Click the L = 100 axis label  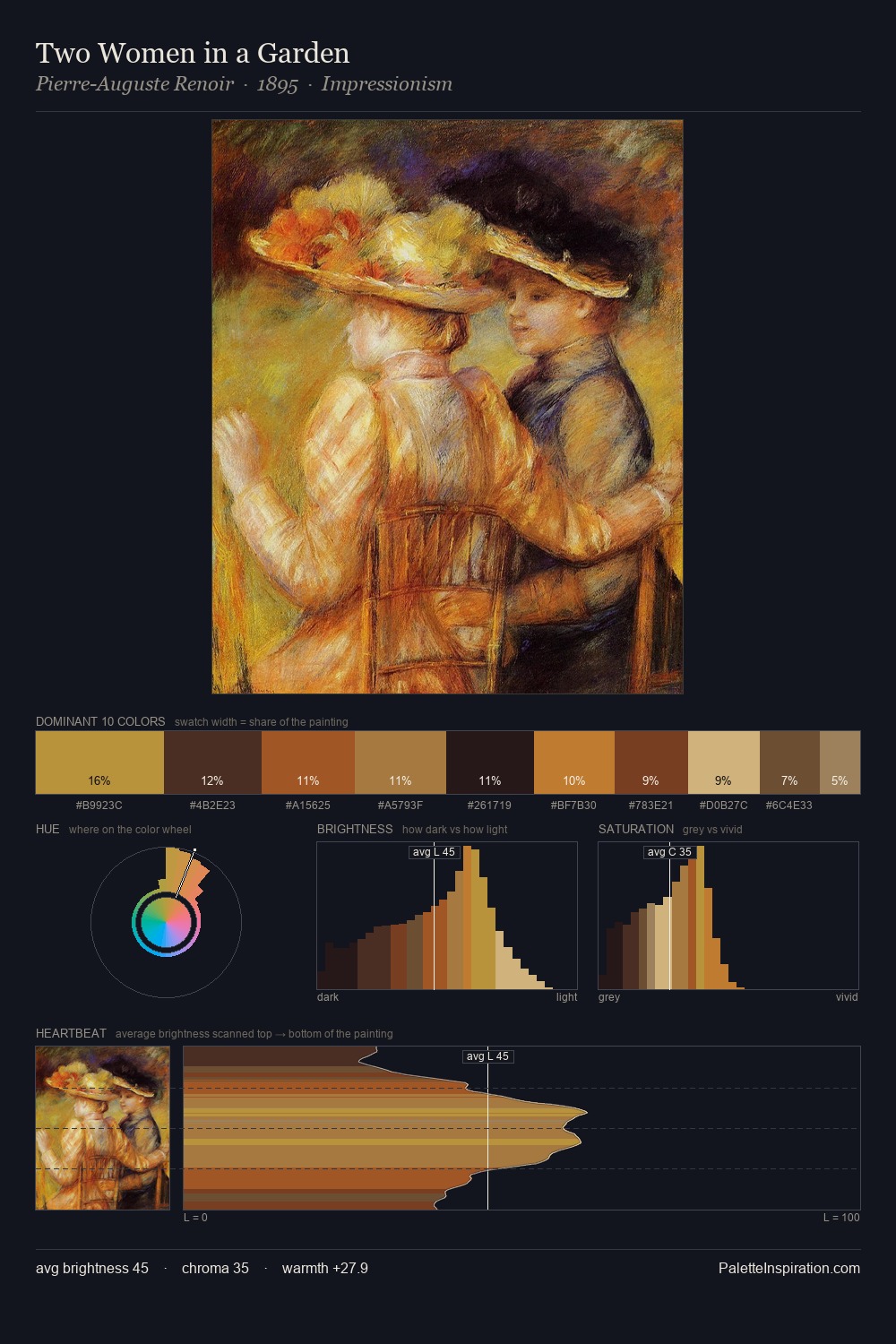[841, 1217]
